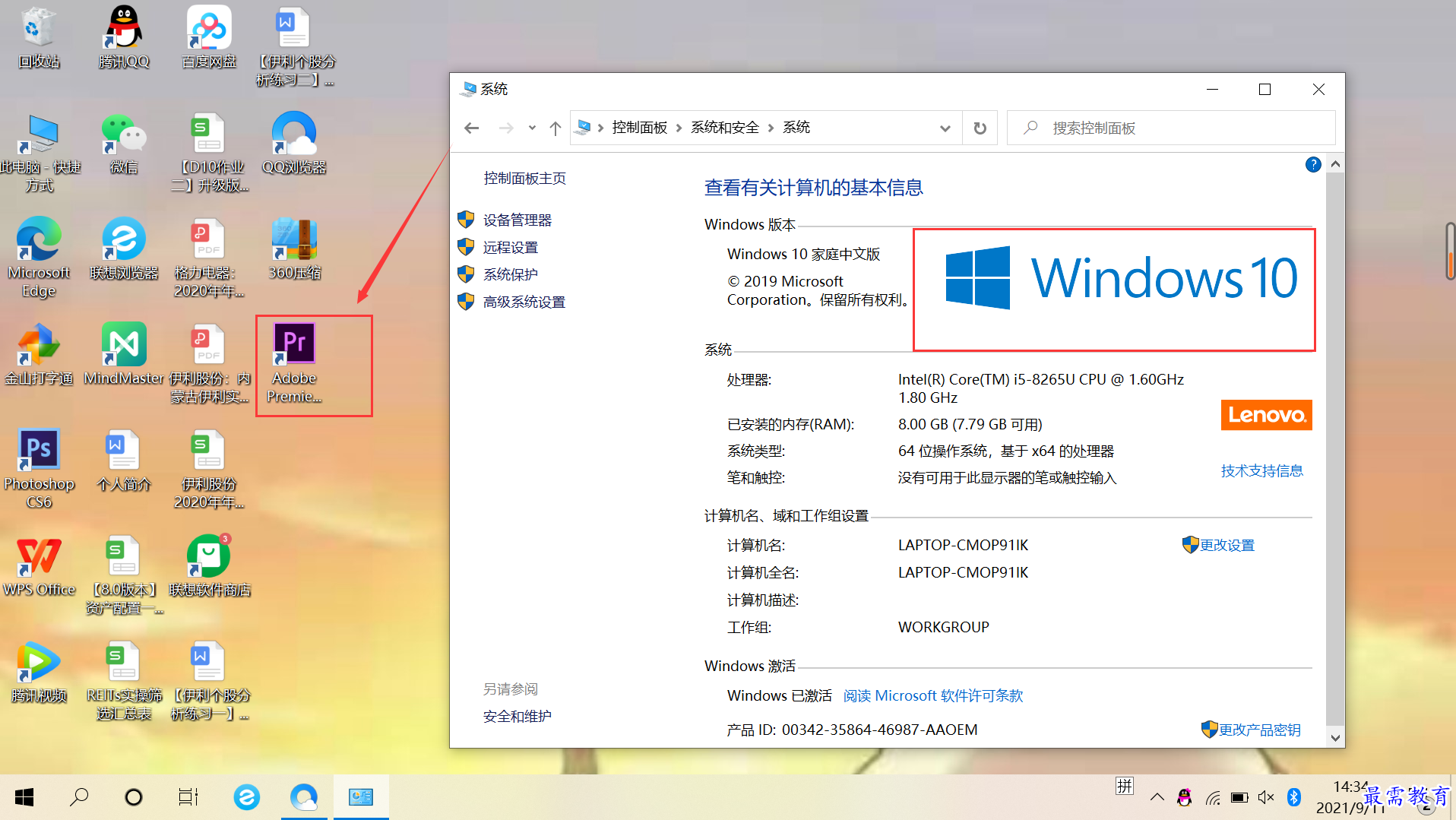Click the QQ penguin tray icon
The image size is (1456, 820).
[1184, 797]
